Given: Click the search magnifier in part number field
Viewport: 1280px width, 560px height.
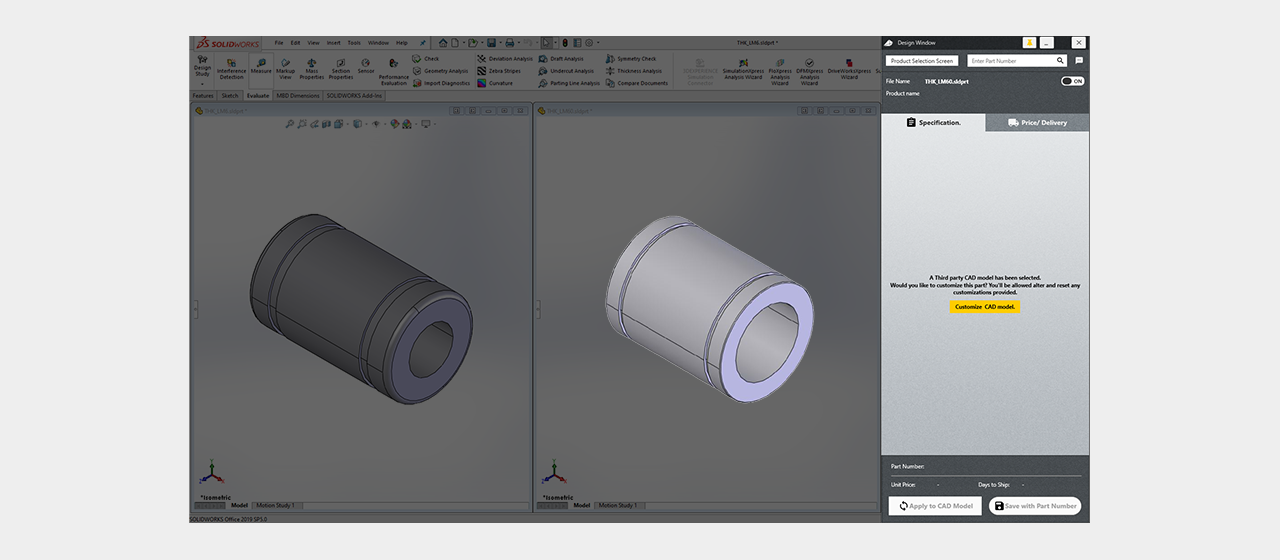Looking at the screenshot, I should coord(1061,61).
